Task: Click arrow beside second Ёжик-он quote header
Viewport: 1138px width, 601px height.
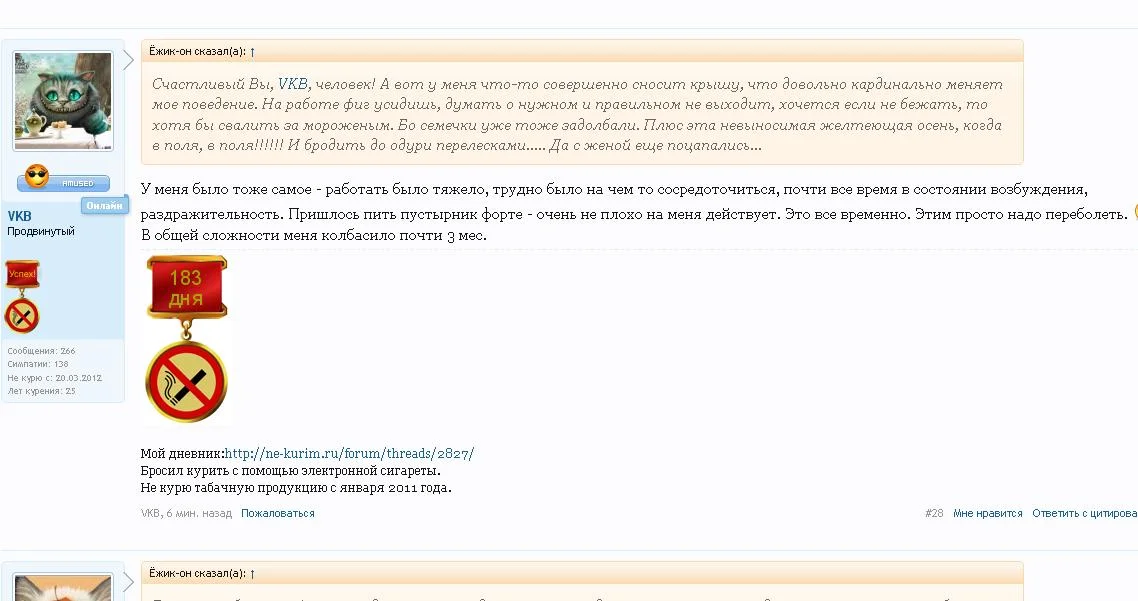Action: 252,573
